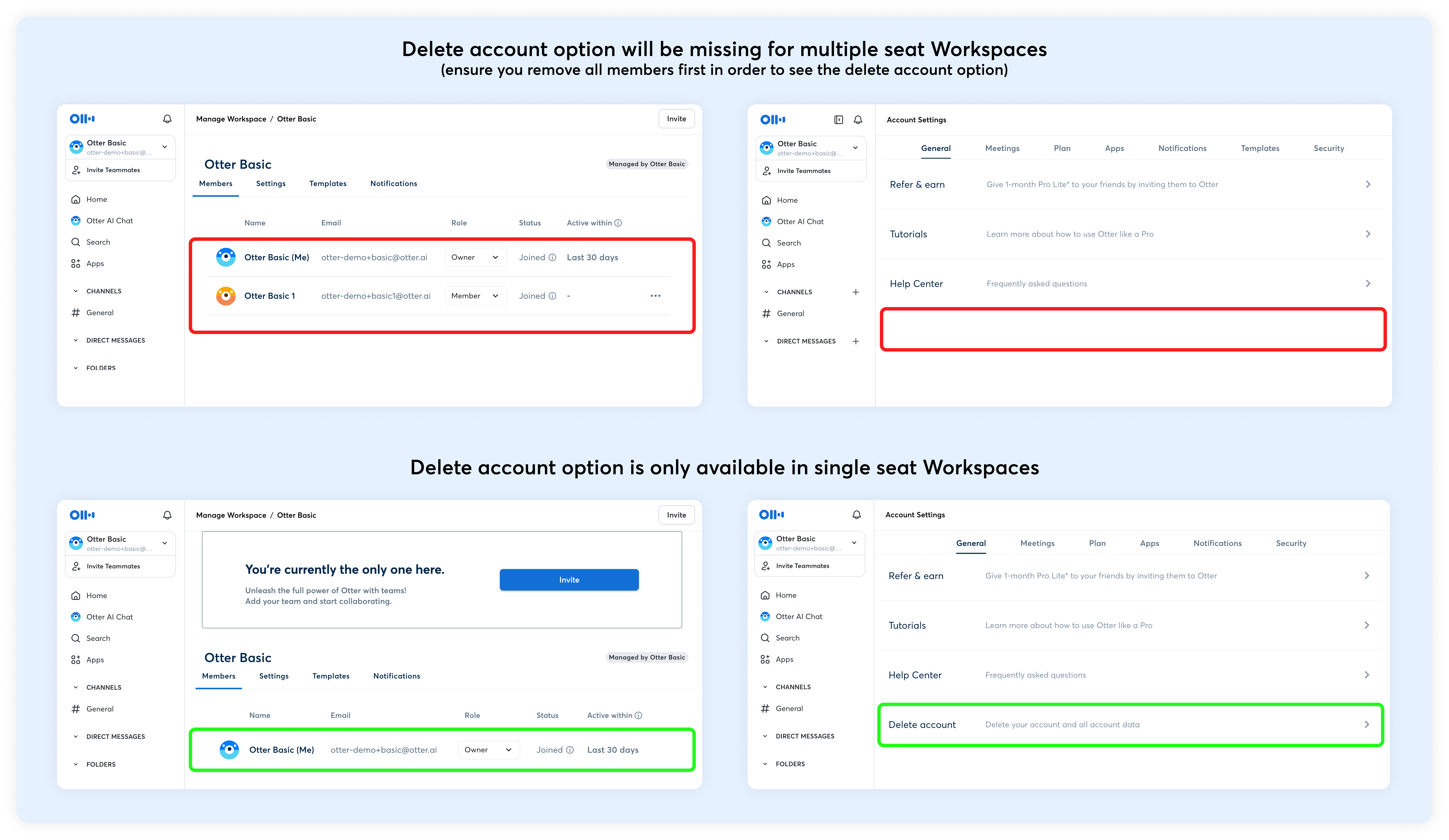Start a message with DIRECT MESSAGES plus icon
The width and height of the screenshot is (1449, 840).
pyautogui.click(x=856, y=341)
